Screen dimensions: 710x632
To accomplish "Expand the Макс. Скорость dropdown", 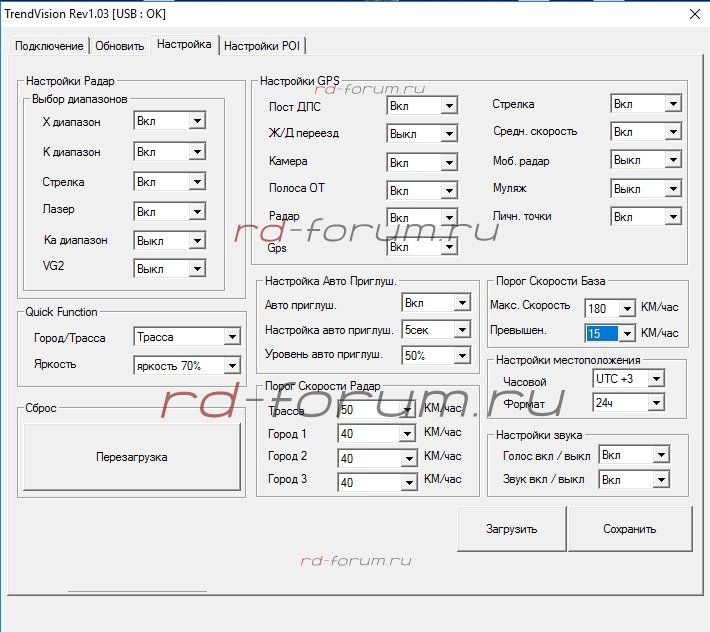I will pyautogui.click(x=626, y=307).
